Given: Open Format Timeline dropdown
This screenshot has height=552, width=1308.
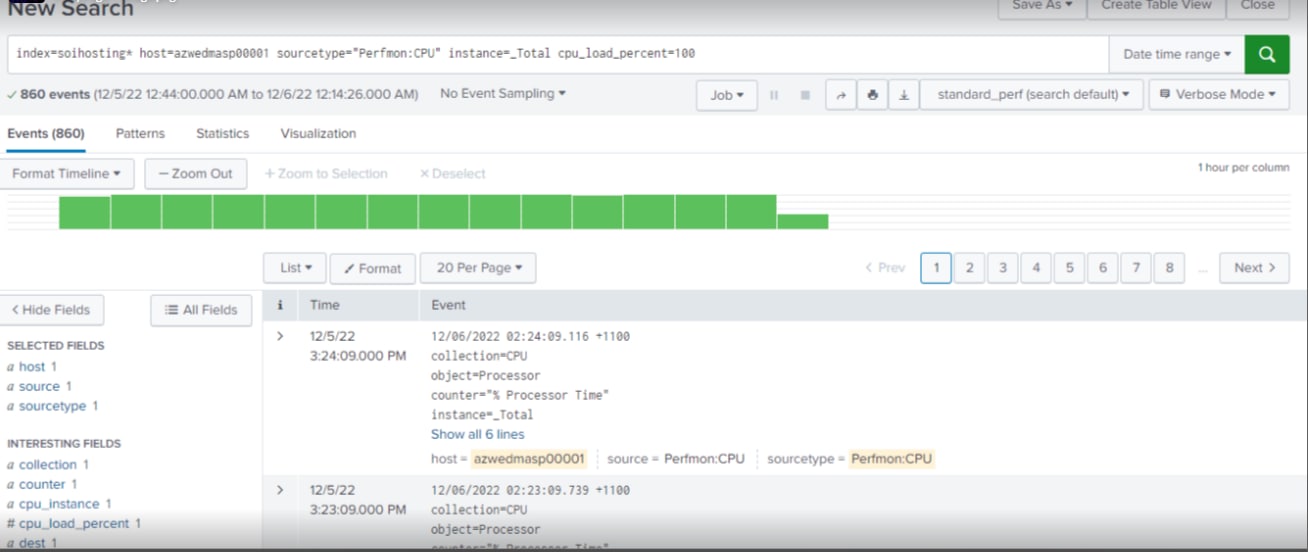Looking at the screenshot, I should [x=66, y=174].
